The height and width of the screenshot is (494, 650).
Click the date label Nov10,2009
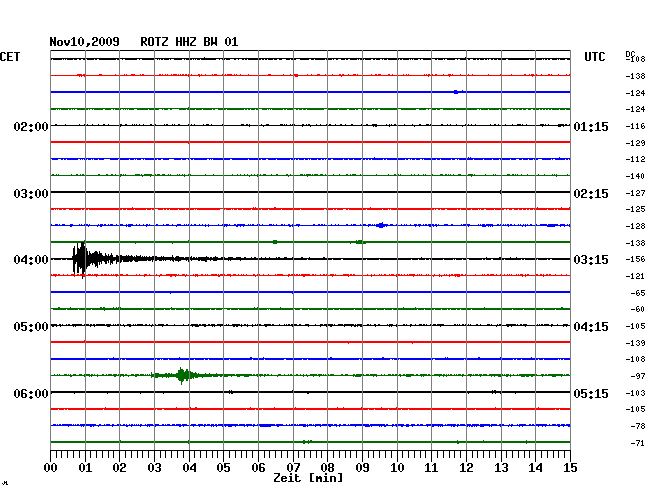point(84,42)
